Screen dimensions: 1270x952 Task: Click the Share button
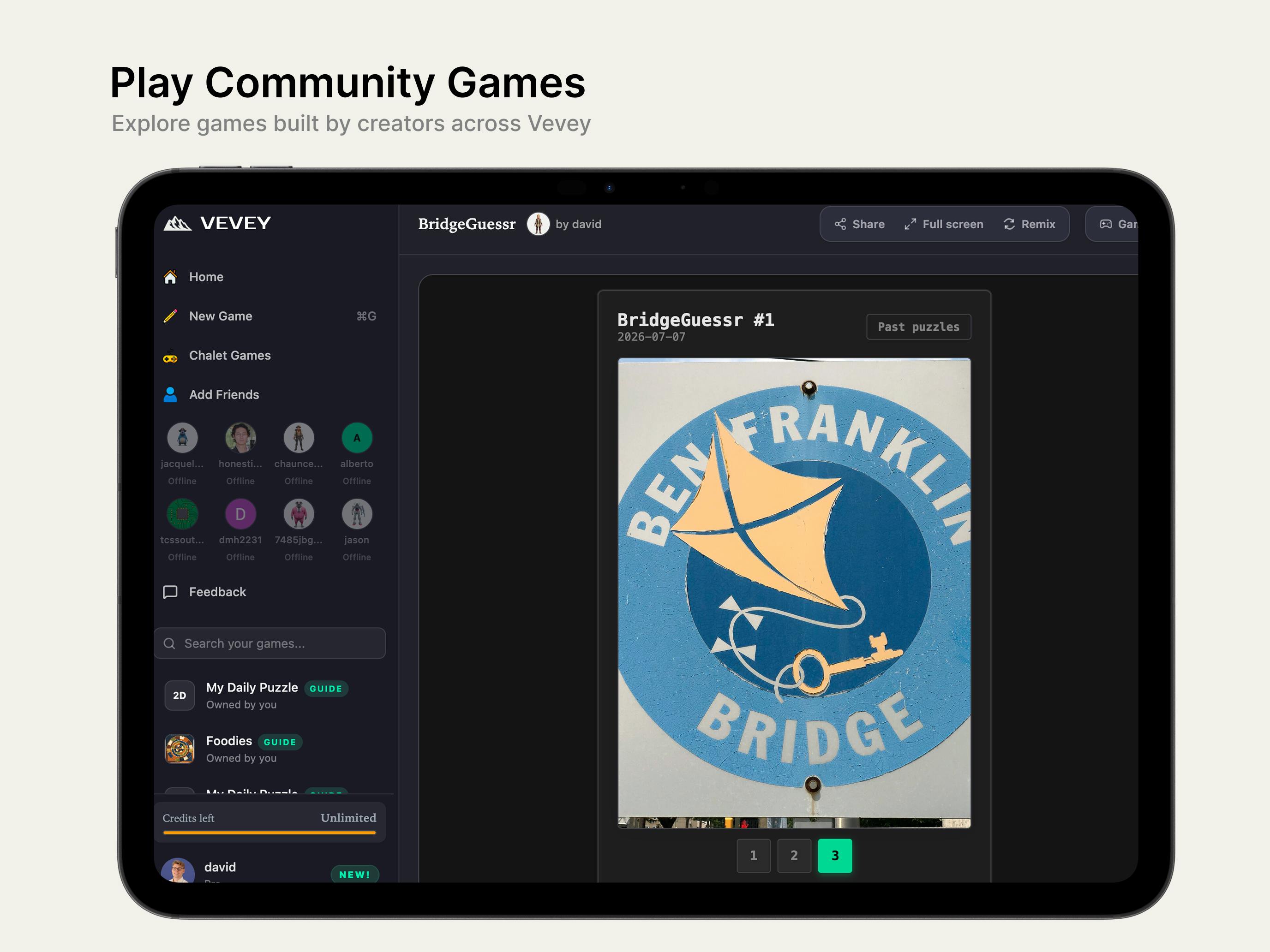(859, 224)
